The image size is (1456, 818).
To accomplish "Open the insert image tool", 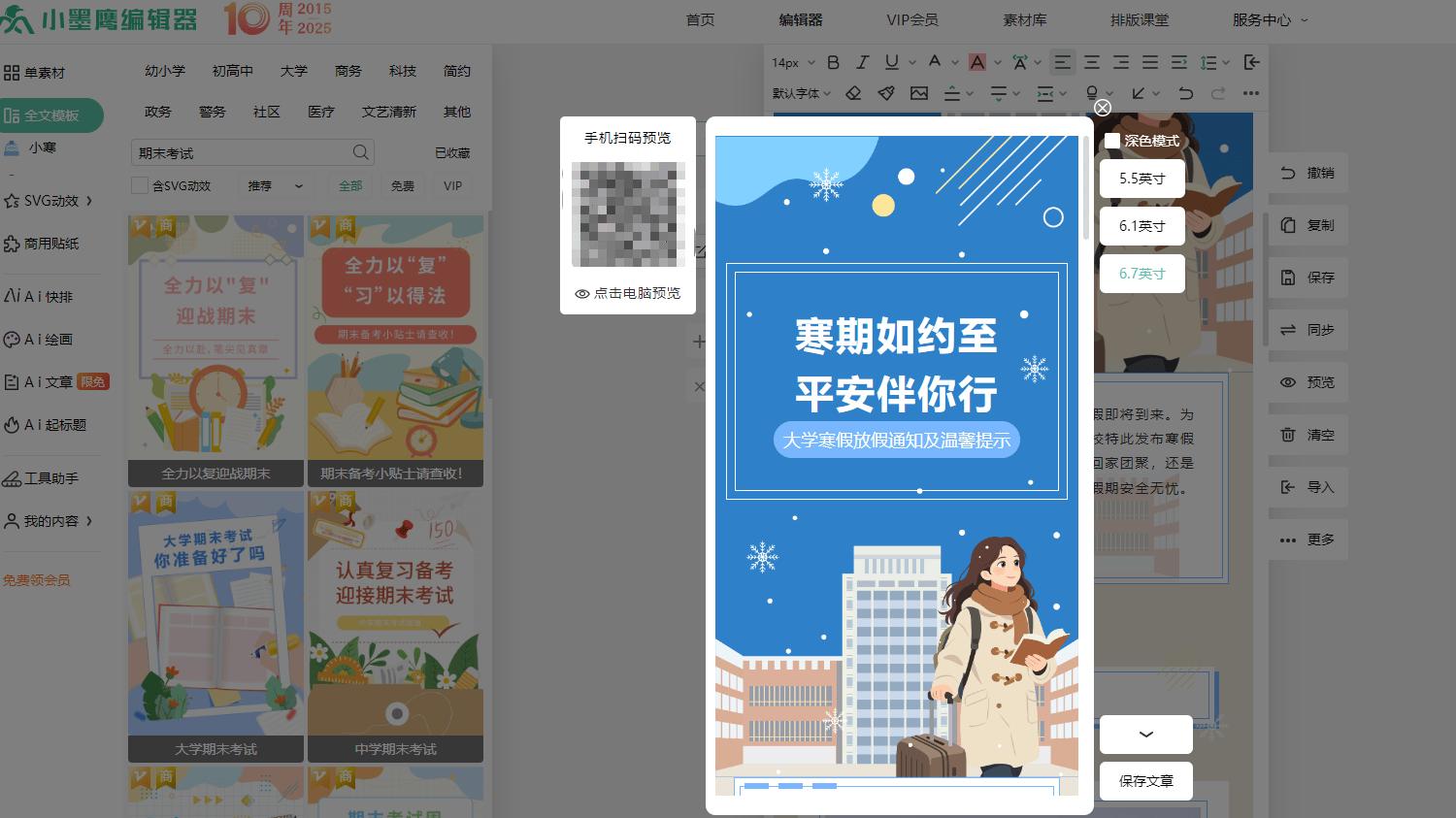I will [x=919, y=93].
